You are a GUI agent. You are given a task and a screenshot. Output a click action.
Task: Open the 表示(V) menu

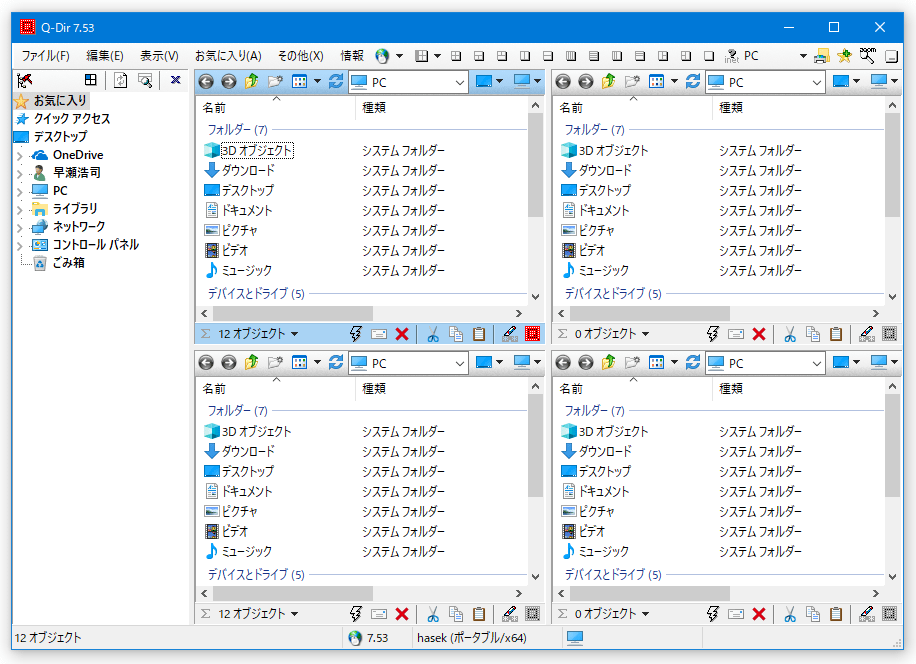159,56
